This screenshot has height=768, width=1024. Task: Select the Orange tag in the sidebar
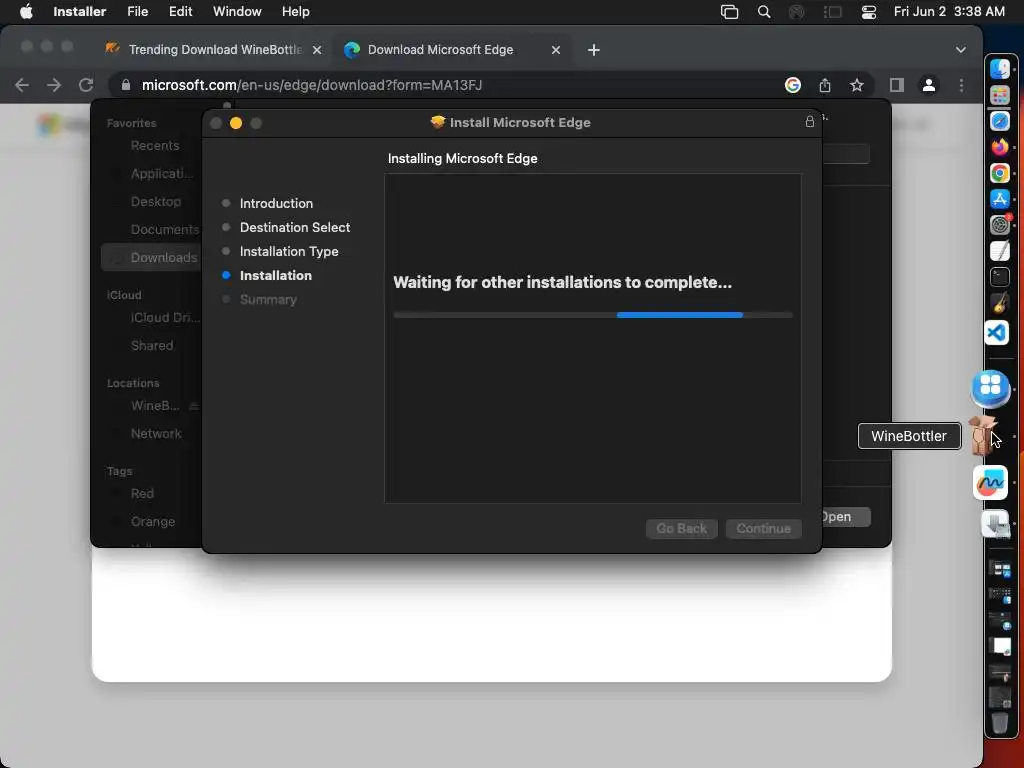[153, 522]
